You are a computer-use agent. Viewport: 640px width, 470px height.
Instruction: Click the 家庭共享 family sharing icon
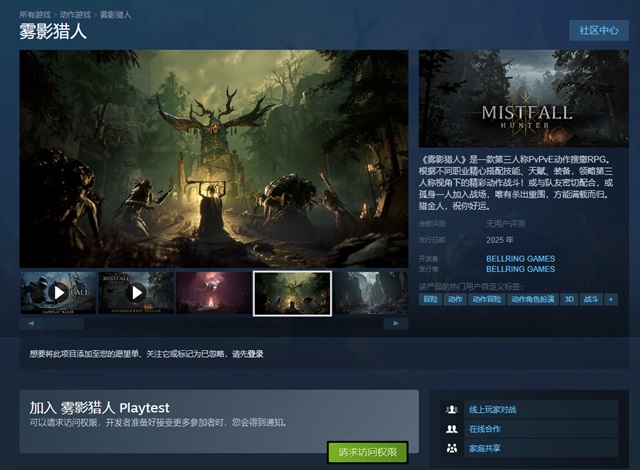coord(452,448)
